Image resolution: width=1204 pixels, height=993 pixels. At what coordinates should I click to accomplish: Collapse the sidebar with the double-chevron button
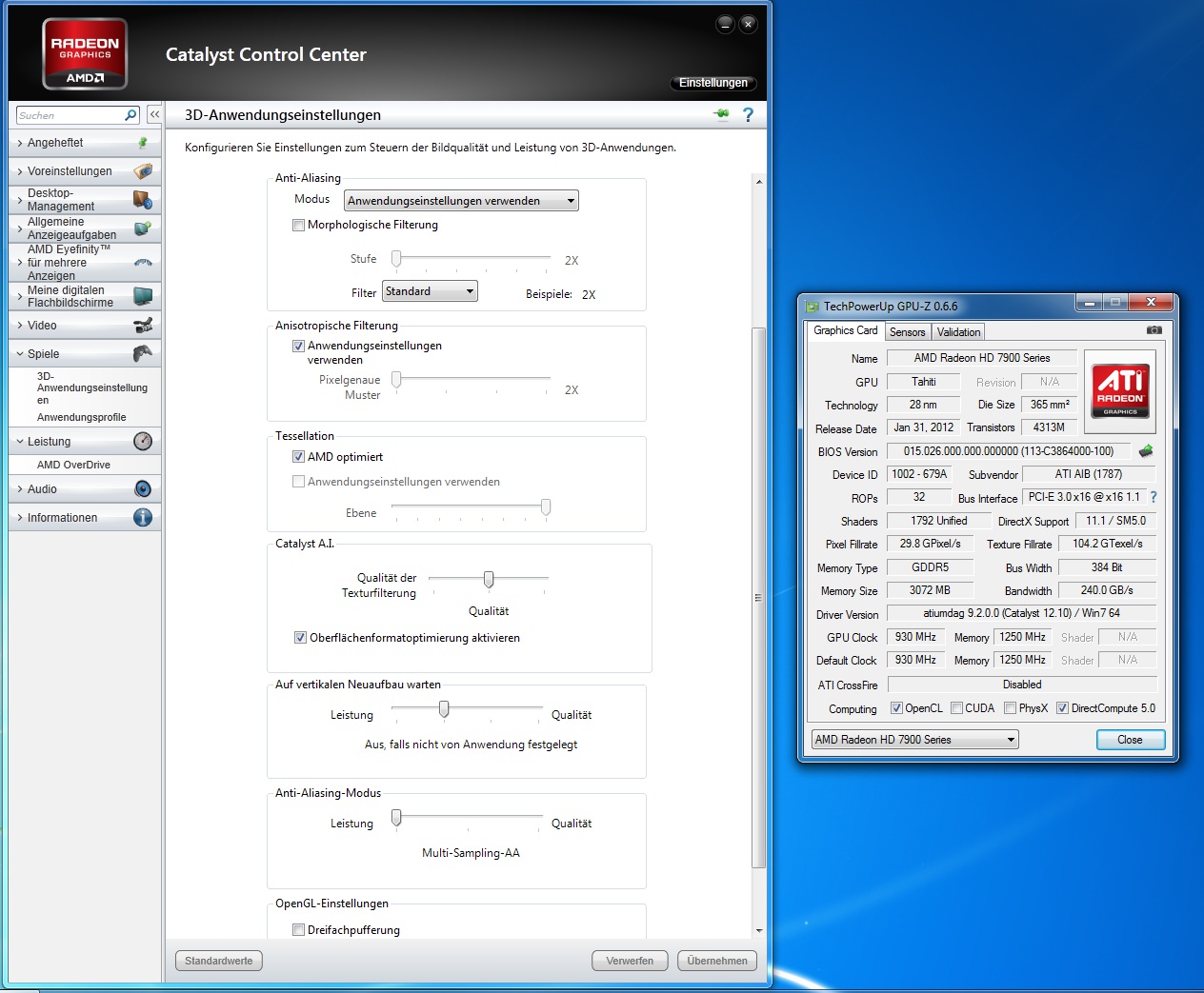coord(154,114)
